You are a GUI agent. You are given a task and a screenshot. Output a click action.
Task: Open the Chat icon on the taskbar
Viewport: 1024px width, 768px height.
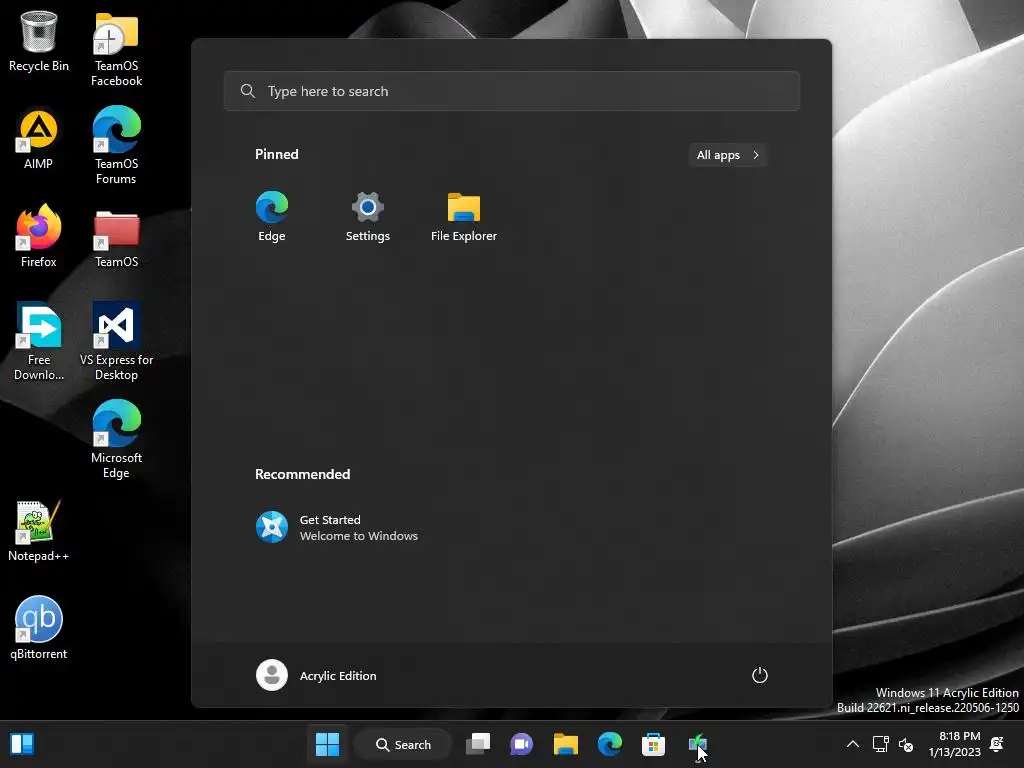tap(522, 744)
